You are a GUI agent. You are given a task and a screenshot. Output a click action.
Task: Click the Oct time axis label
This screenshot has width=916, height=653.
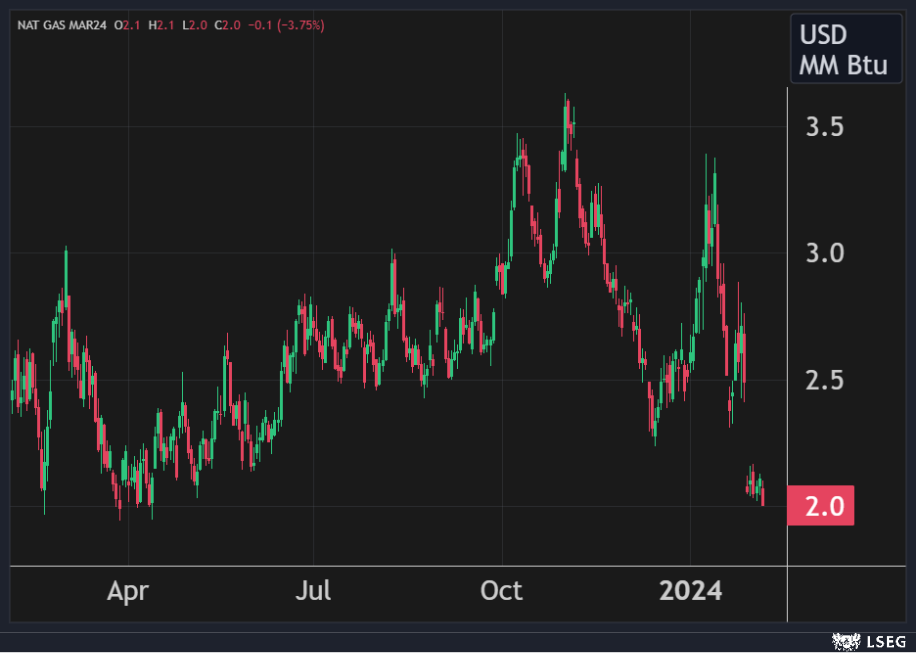click(x=501, y=591)
